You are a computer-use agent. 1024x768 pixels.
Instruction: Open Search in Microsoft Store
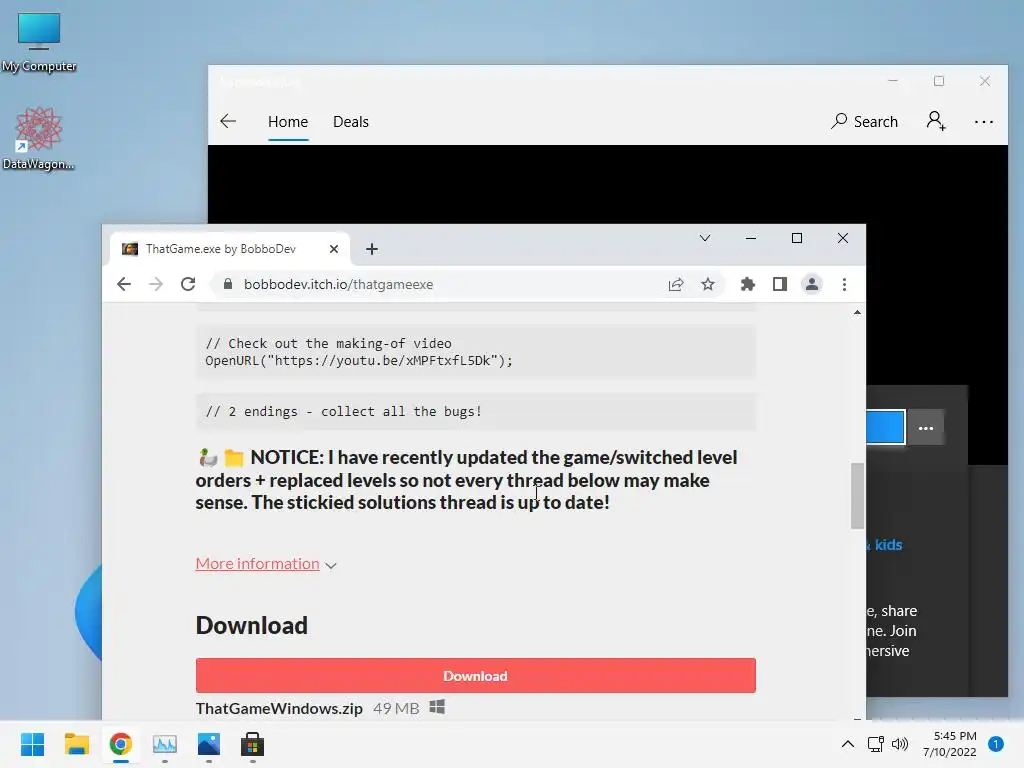pos(865,121)
